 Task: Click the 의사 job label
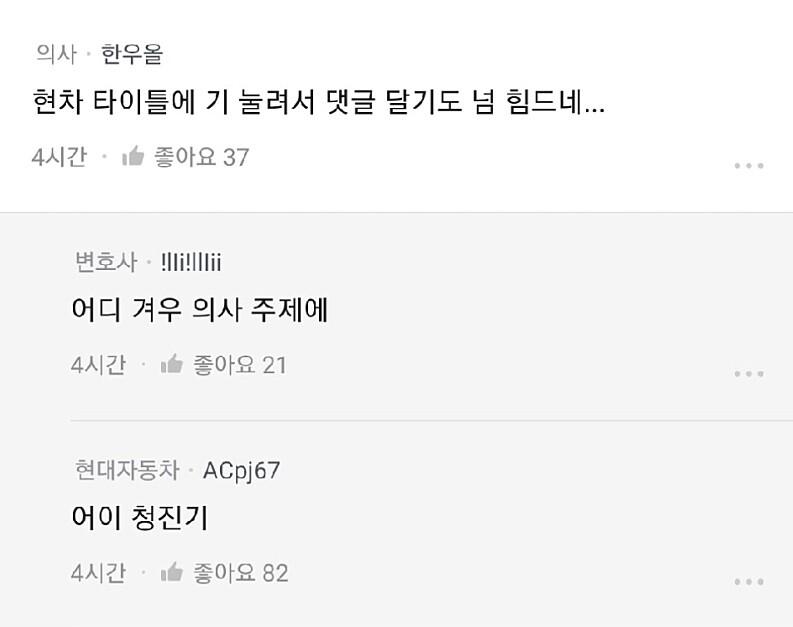click(56, 53)
